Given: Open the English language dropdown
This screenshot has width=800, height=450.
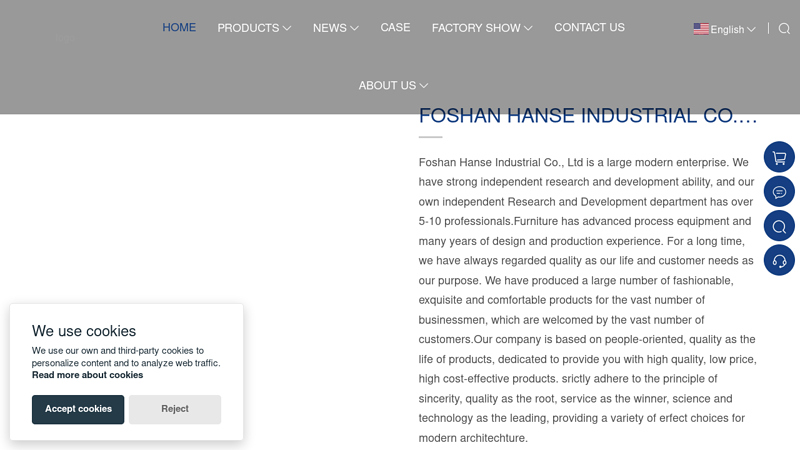Looking at the screenshot, I should (724, 29).
